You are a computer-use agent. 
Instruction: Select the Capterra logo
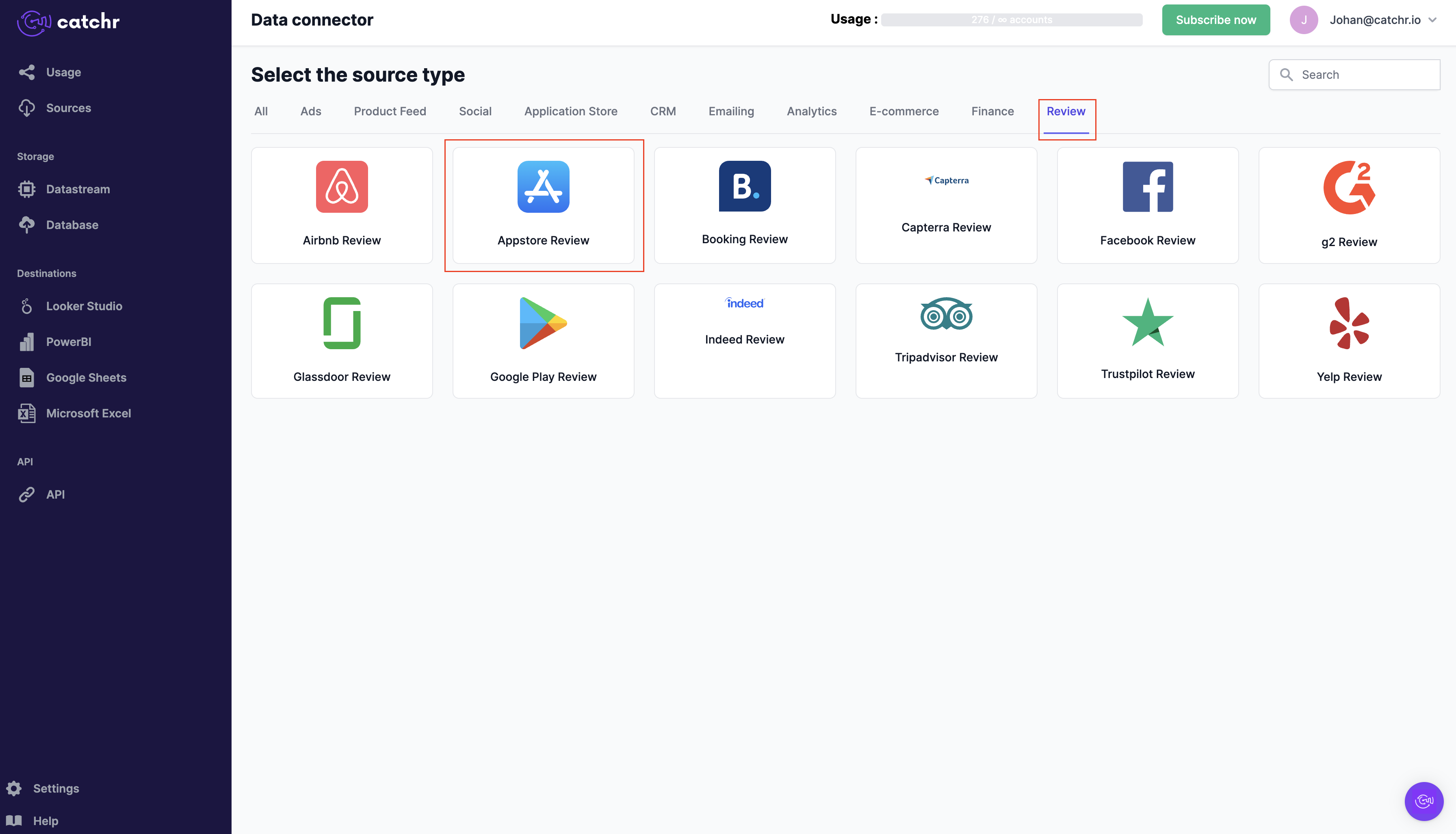click(x=947, y=180)
